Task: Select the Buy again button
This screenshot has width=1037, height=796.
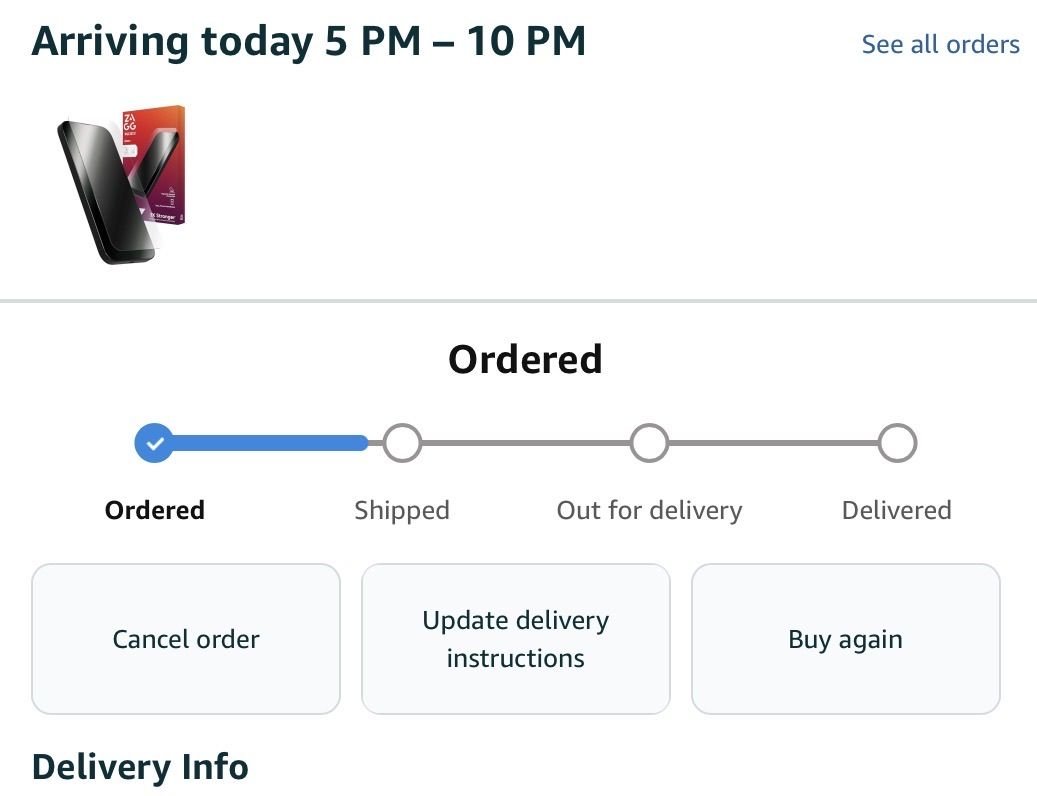Action: 845,639
